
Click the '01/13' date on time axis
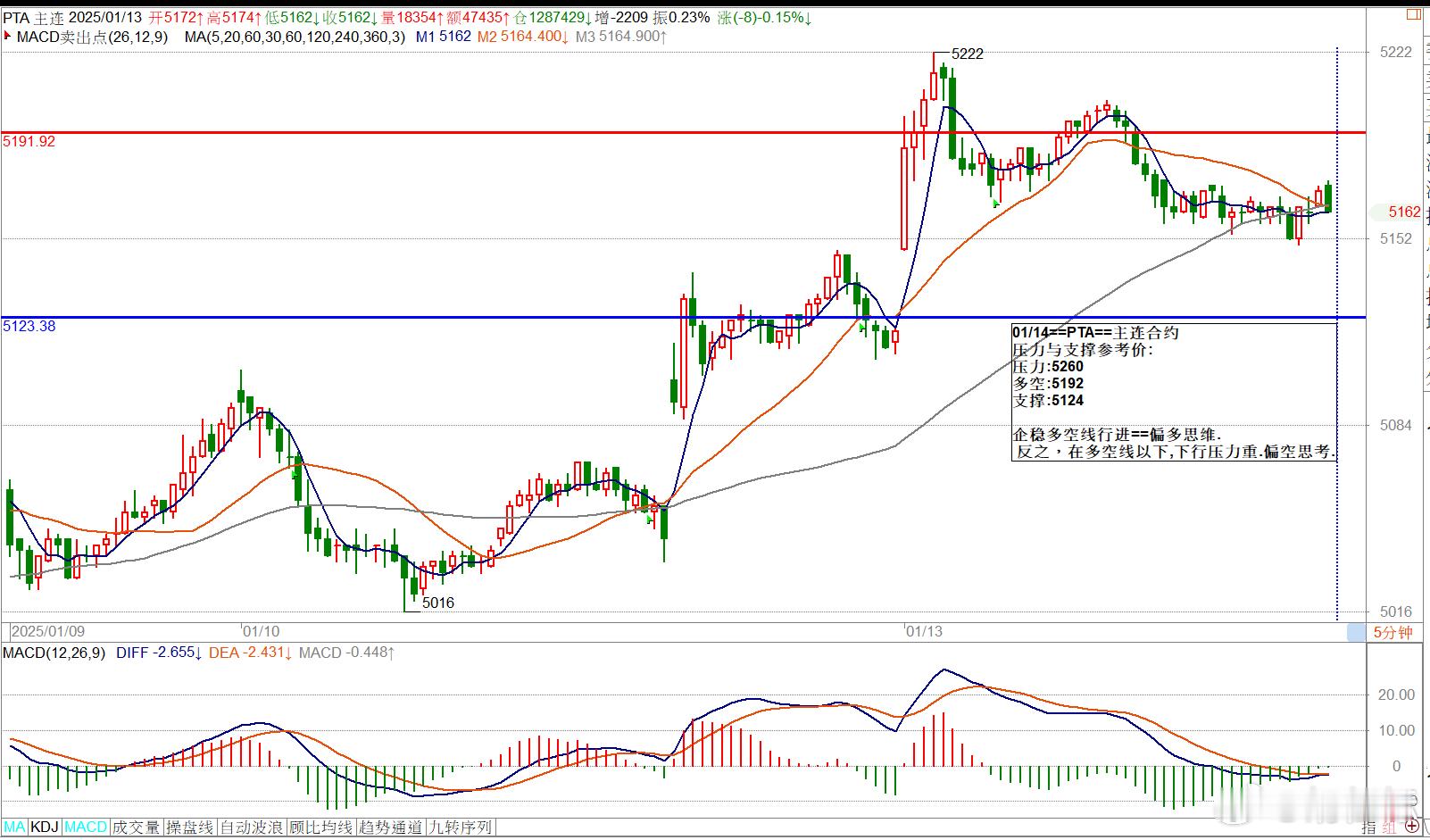click(924, 631)
